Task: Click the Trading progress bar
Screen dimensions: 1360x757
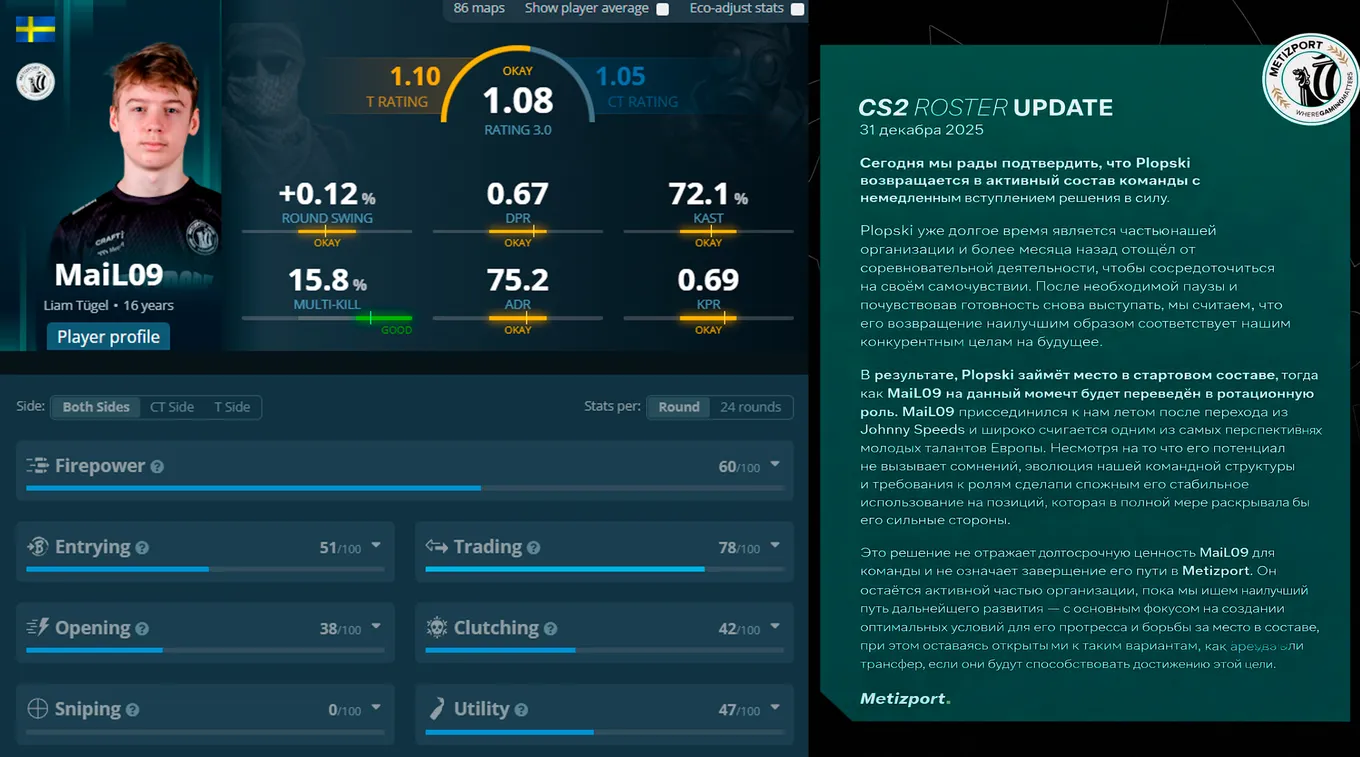Action: click(x=604, y=569)
